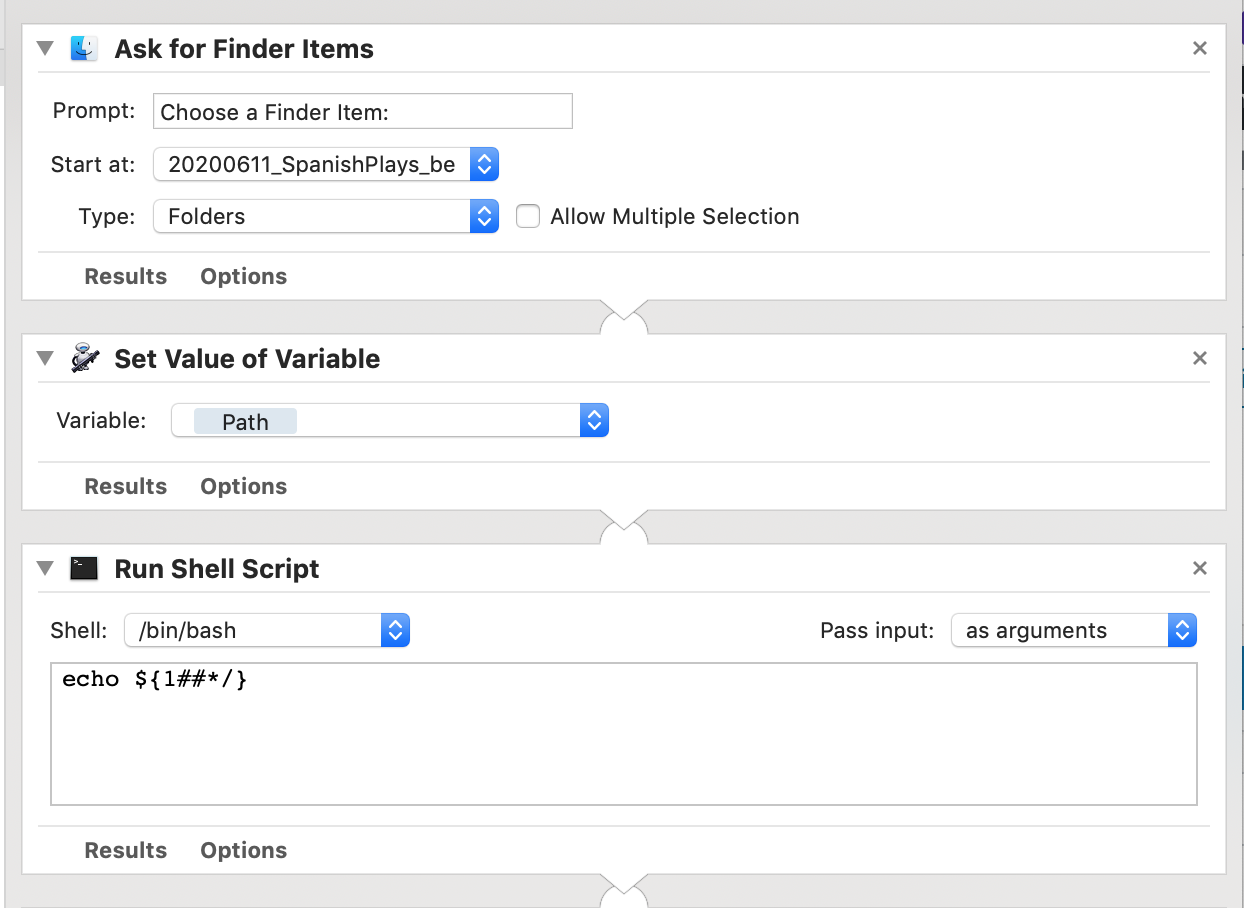Remove the Ask for Finder Items action
This screenshot has height=908, width=1244.
[1200, 48]
